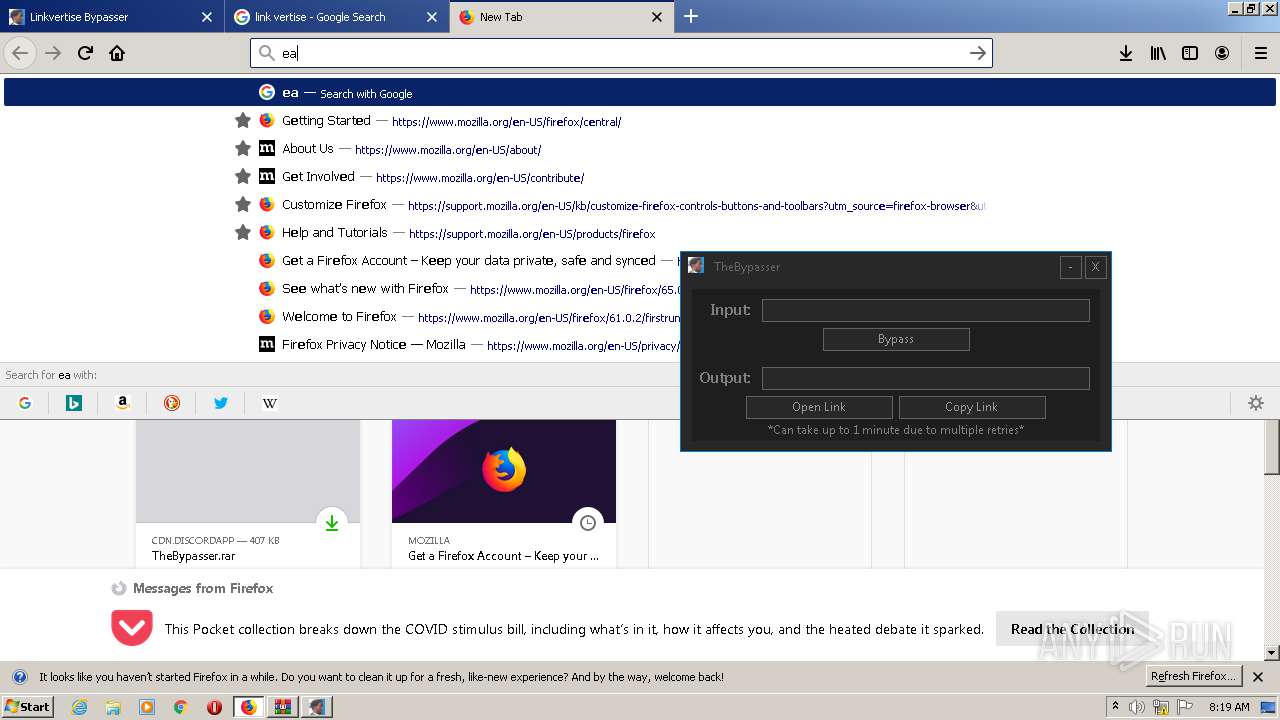
Task: Click Copy Link in TheBypasser
Action: (x=972, y=407)
